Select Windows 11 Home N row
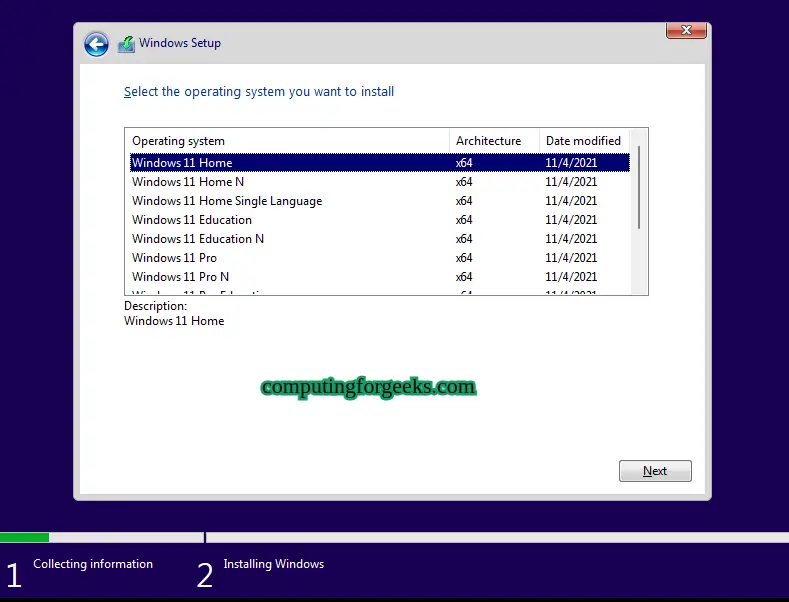Screen dimensions: 789x602 [x=380, y=182]
